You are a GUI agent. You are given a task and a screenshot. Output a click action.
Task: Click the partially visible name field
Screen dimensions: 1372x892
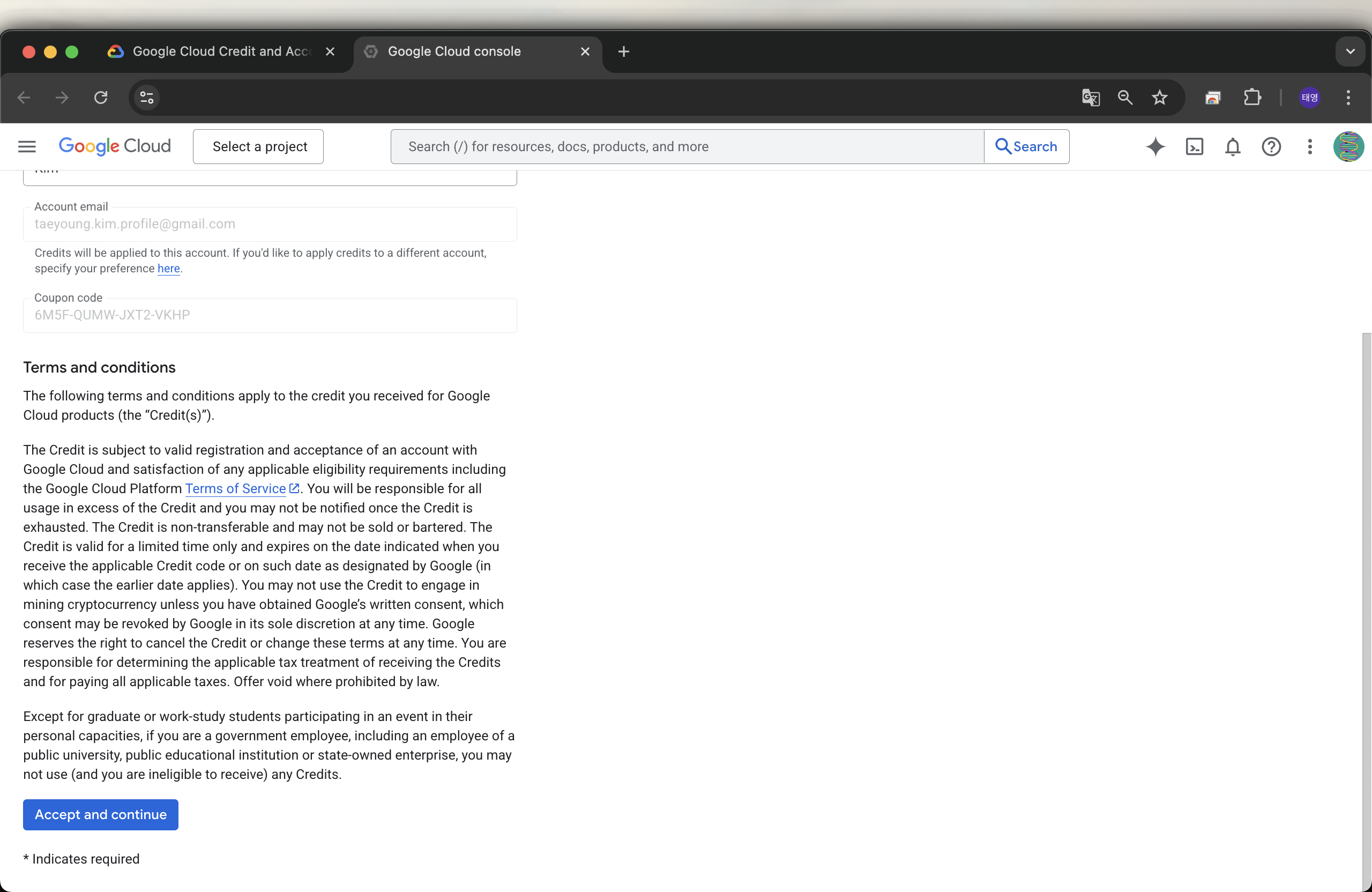pyautogui.click(x=270, y=177)
